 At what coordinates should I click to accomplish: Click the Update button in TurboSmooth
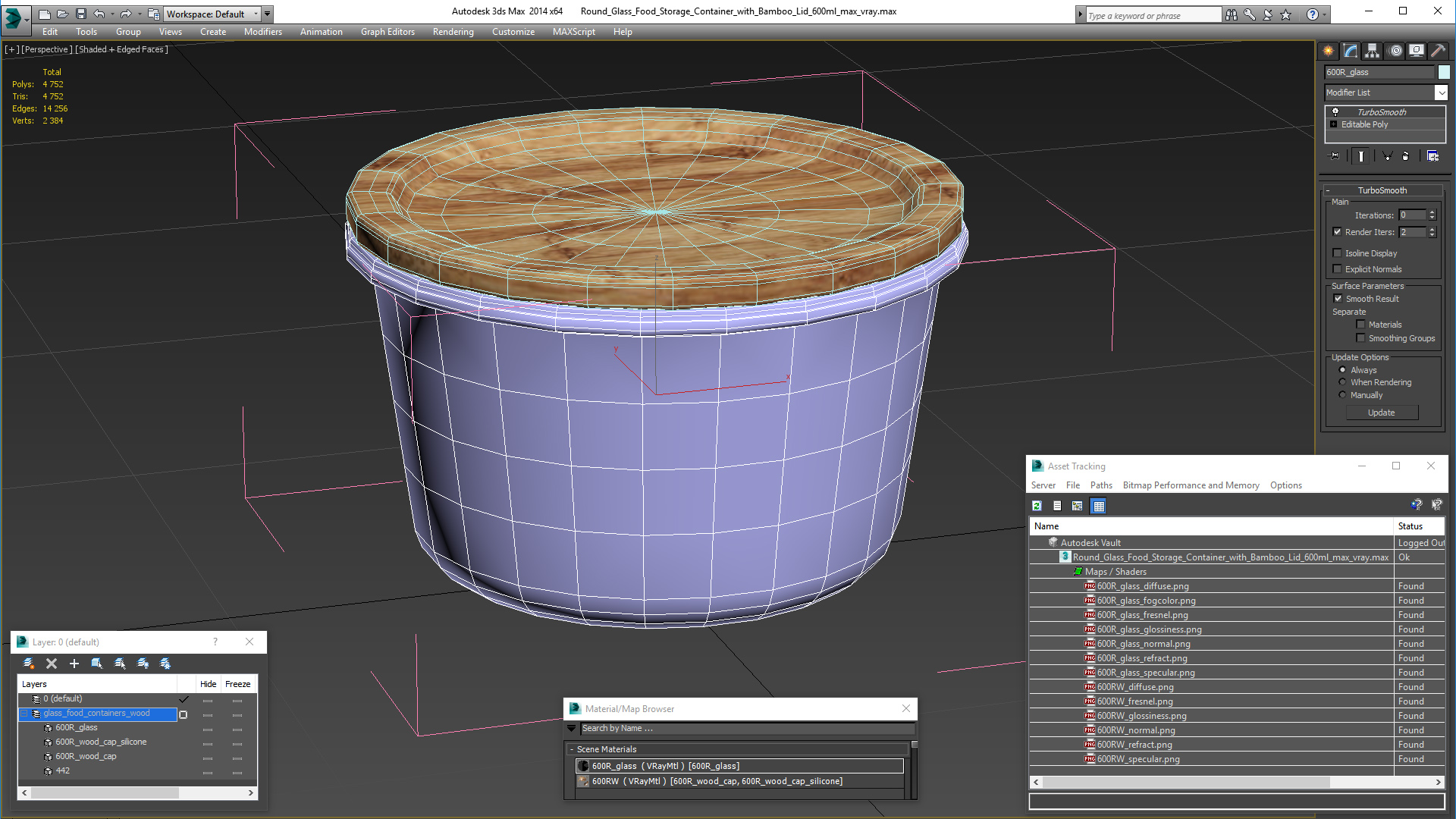pyautogui.click(x=1382, y=413)
